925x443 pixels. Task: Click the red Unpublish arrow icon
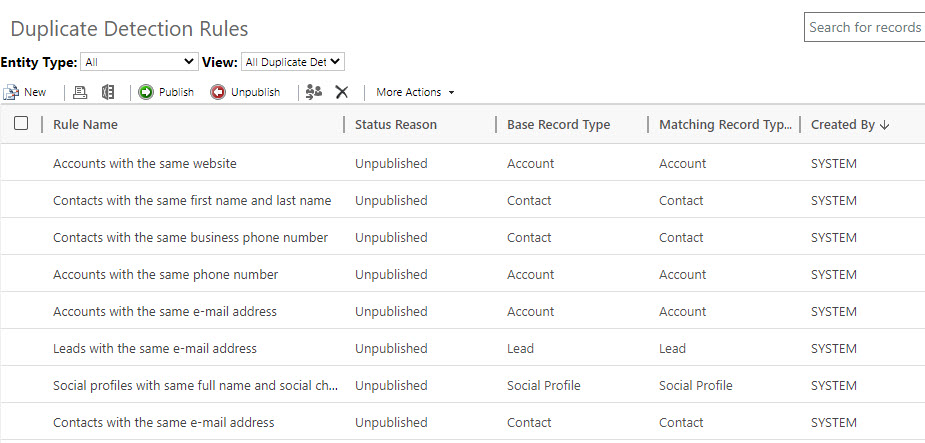tap(218, 92)
